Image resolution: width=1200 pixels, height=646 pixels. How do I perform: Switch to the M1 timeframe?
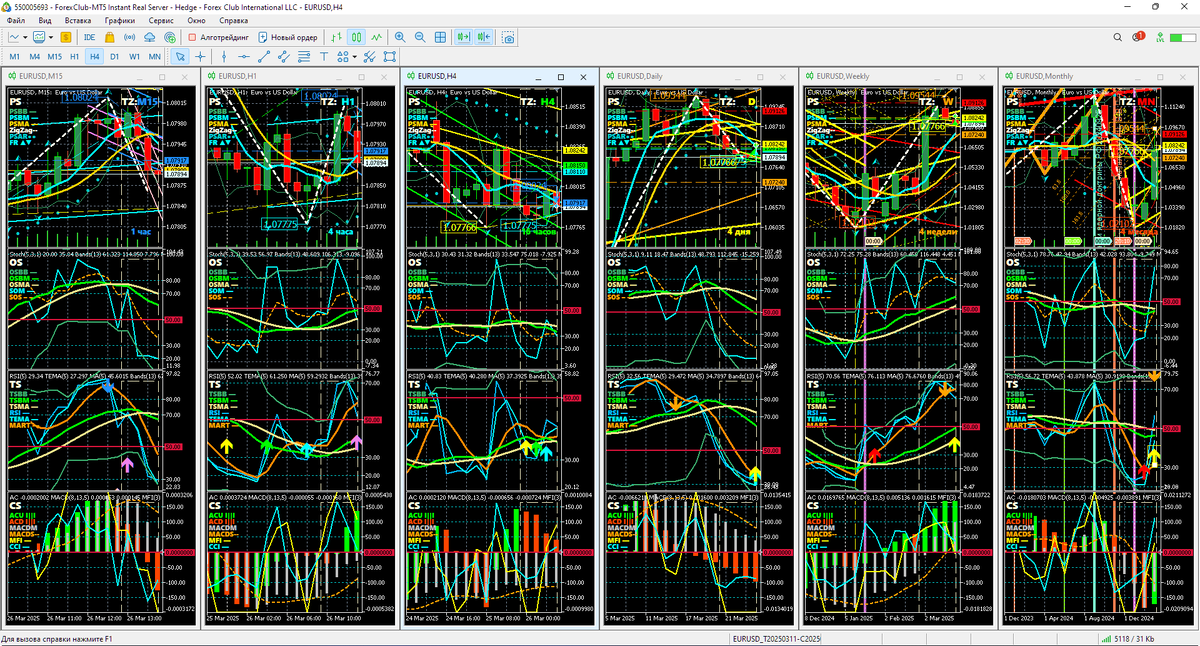coord(14,57)
